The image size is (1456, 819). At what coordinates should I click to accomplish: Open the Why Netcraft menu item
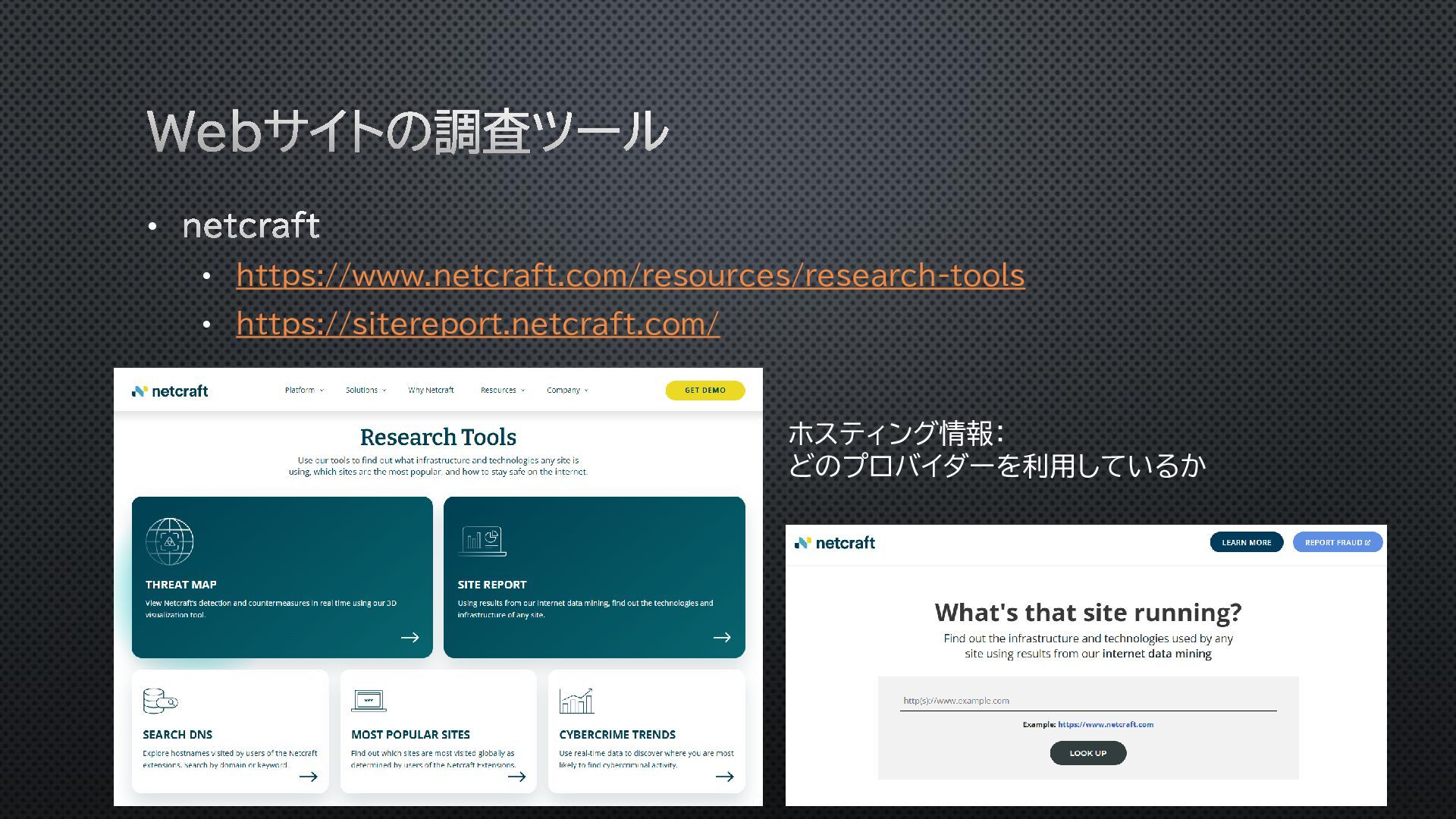[x=431, y=390]
